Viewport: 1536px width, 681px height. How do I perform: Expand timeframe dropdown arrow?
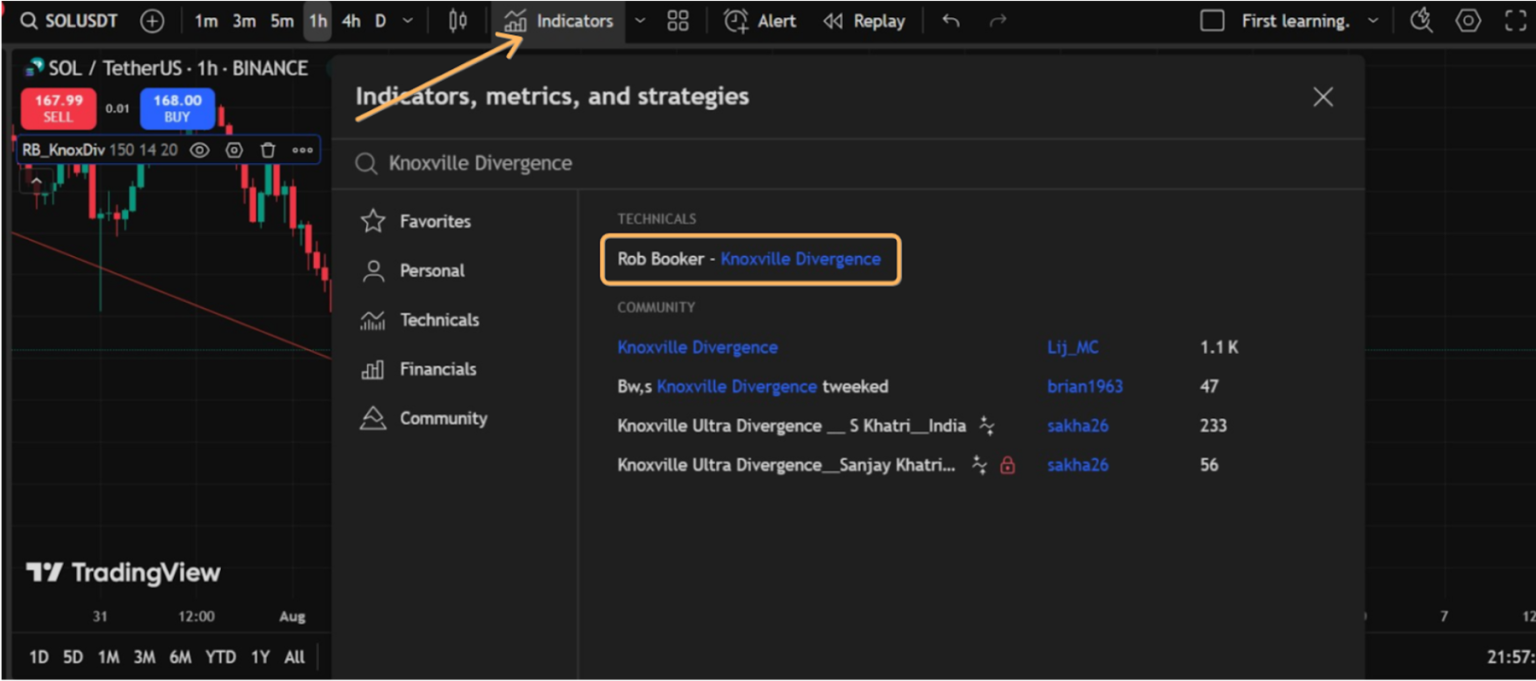pos(407,21)
